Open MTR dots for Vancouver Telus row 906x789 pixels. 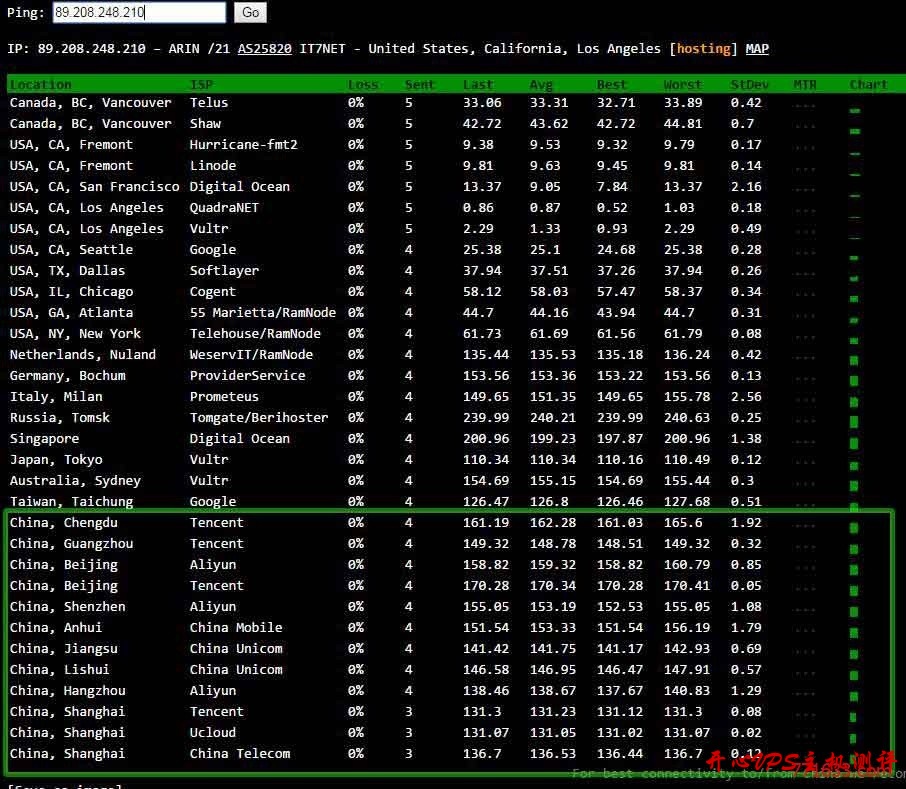(805, 103)
